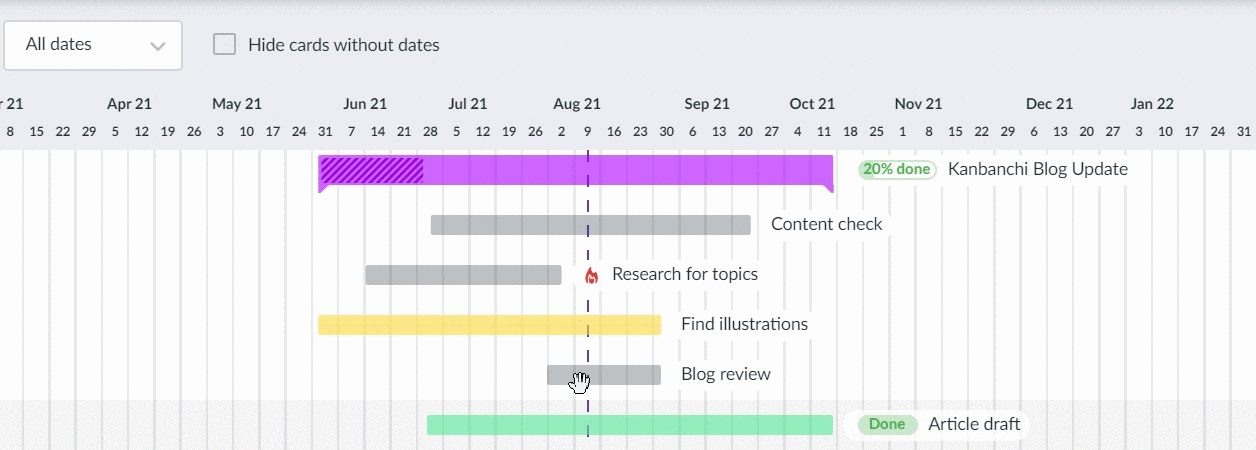
Task: Select the purple Kanbanchi Blog Update bar
Action: point(576,170)
